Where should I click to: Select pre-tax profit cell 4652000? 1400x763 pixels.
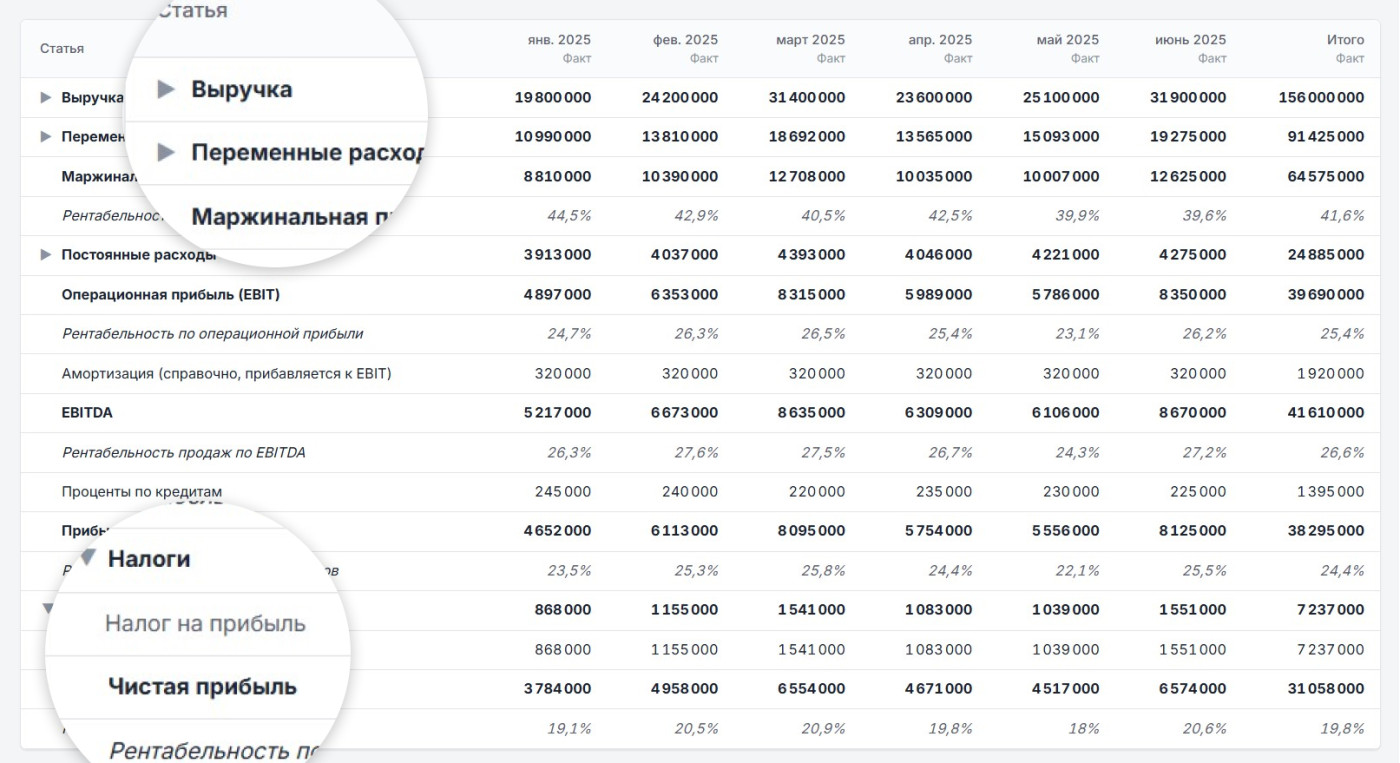(x=557, y=531)
